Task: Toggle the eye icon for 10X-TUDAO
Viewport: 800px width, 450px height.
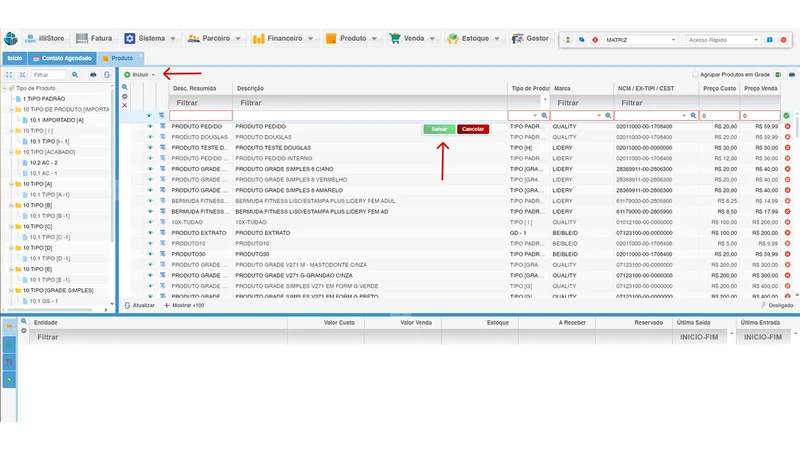Action: [150, 222]
